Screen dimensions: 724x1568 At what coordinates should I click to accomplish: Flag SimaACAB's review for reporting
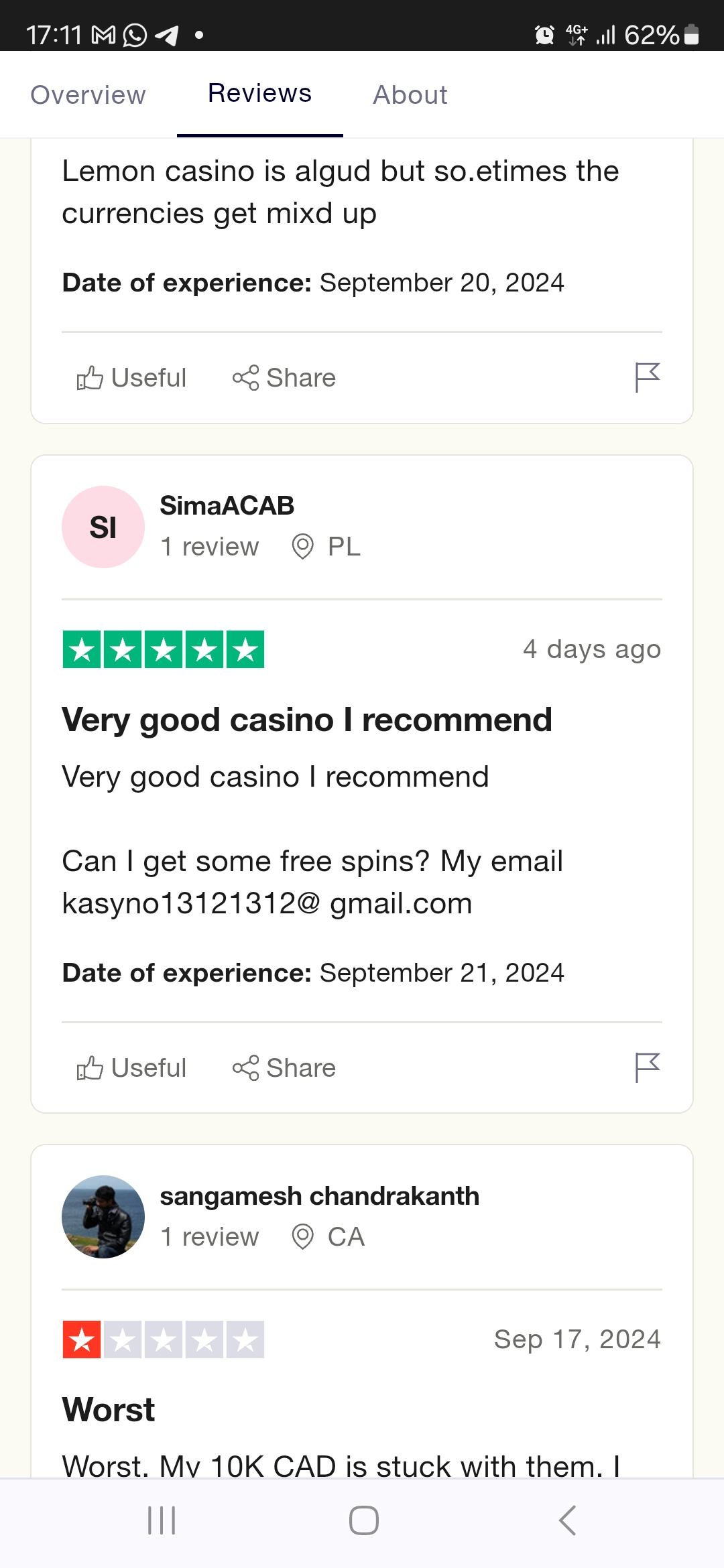coord(647,1067)
